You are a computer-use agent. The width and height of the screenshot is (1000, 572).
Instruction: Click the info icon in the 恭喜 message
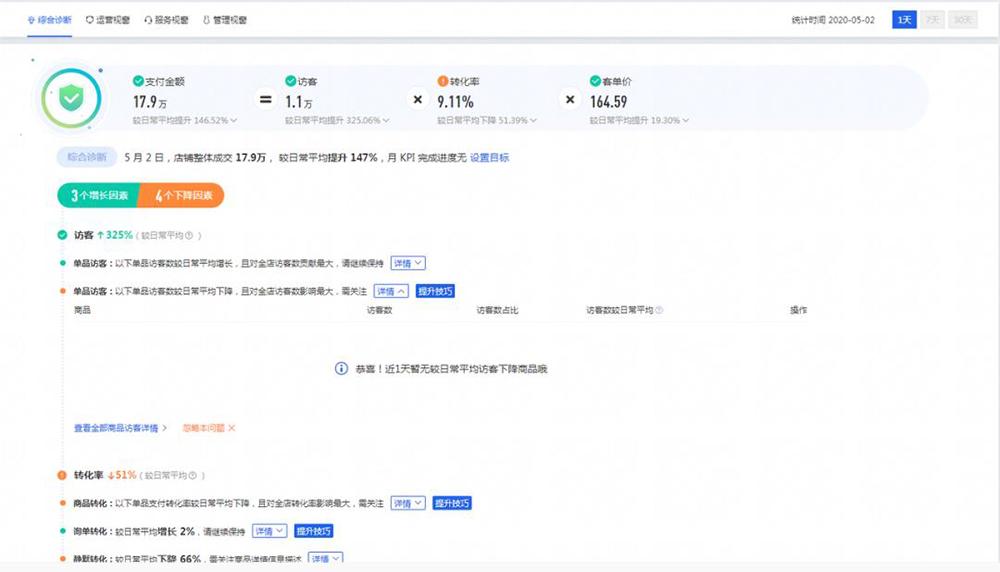pos(341,369)
